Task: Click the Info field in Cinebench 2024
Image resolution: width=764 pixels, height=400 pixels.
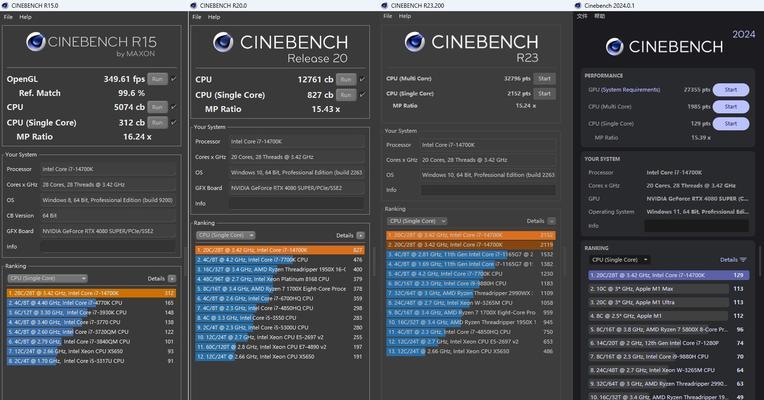Action: 697,226
